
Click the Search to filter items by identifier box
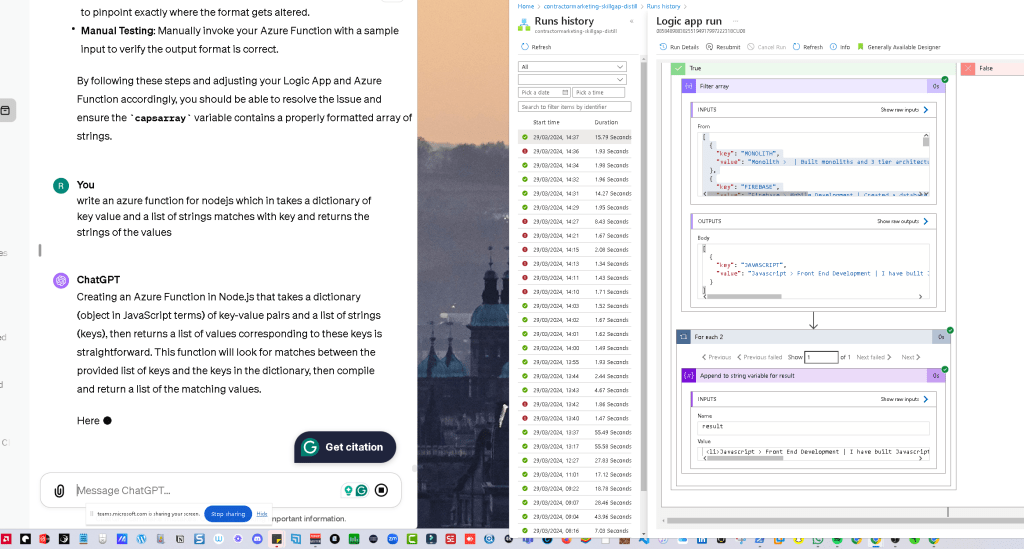(575, 106)
